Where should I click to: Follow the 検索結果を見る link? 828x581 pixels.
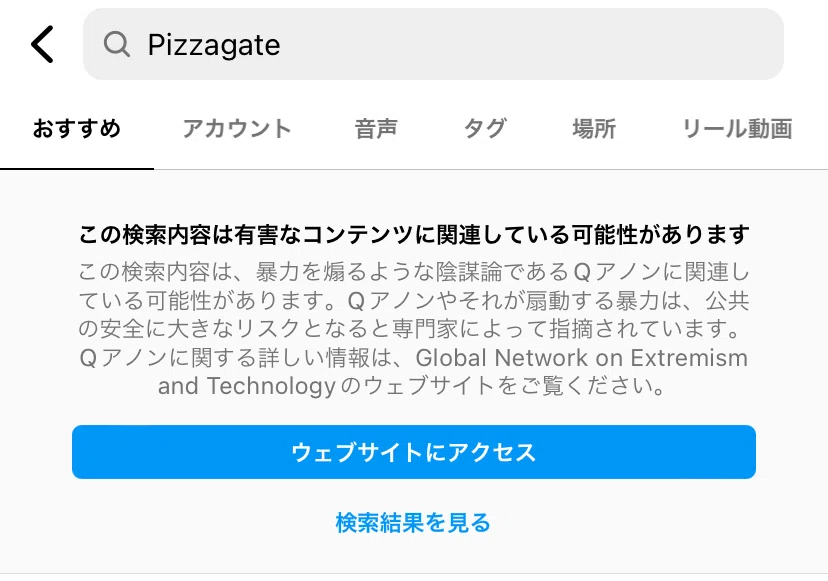(413, 523)
